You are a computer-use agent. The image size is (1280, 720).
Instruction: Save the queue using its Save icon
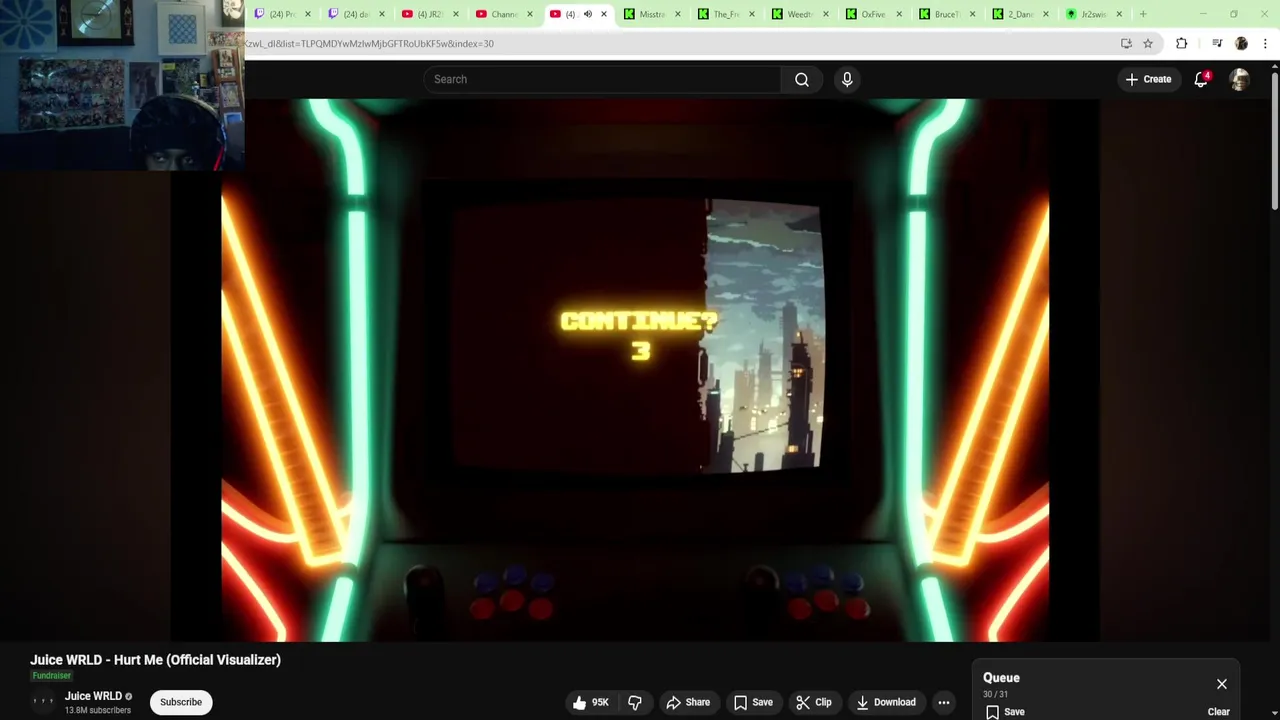click(1004, 712)
